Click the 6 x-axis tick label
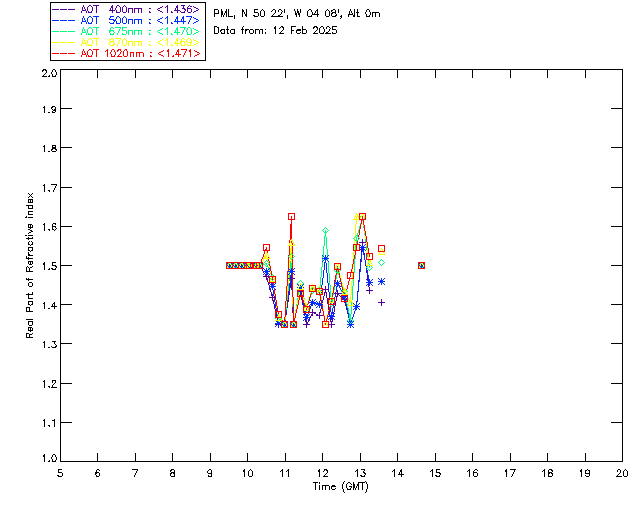Screen dimensions: 640x512 (98, 473)
